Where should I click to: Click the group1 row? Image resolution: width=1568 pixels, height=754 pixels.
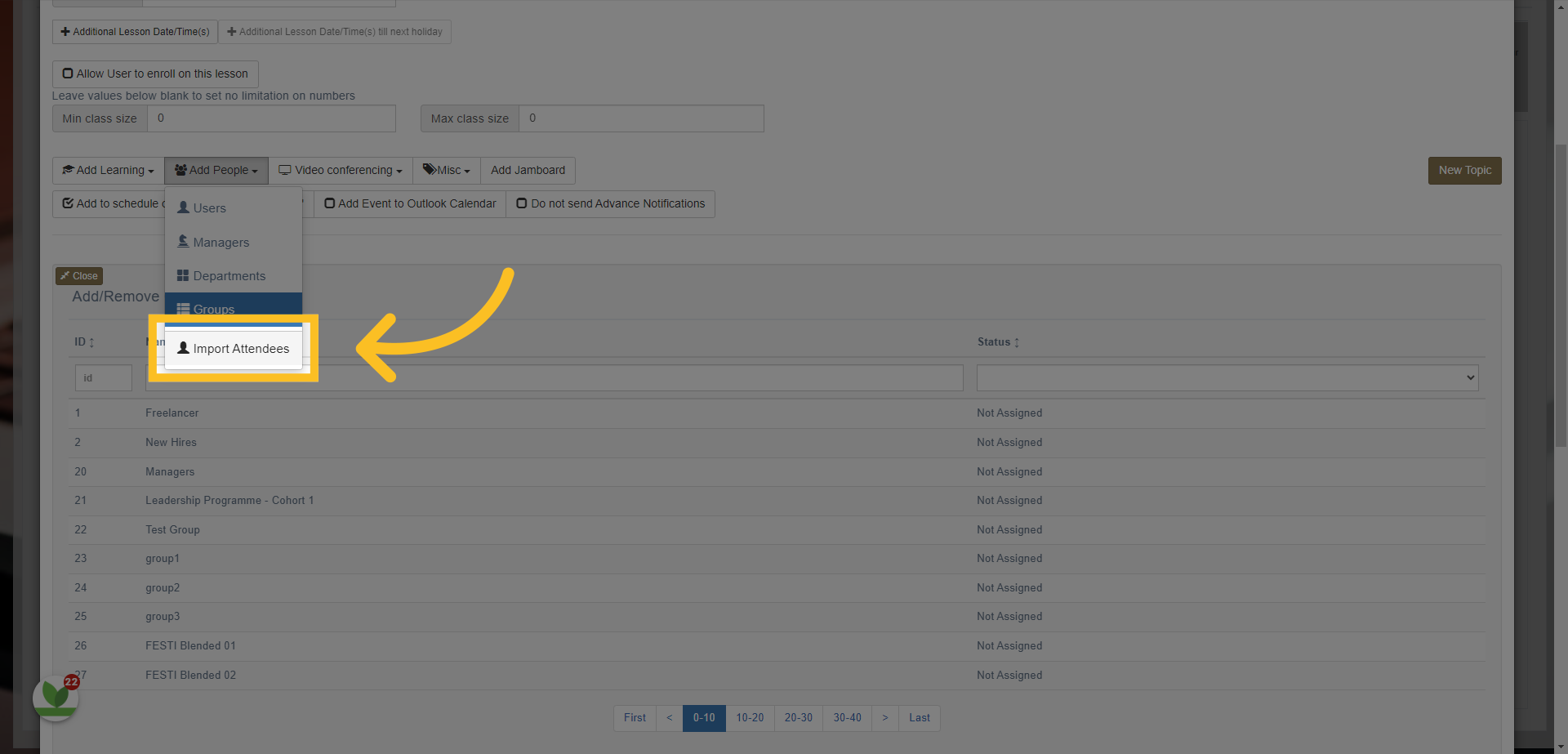tap(777, 559)
